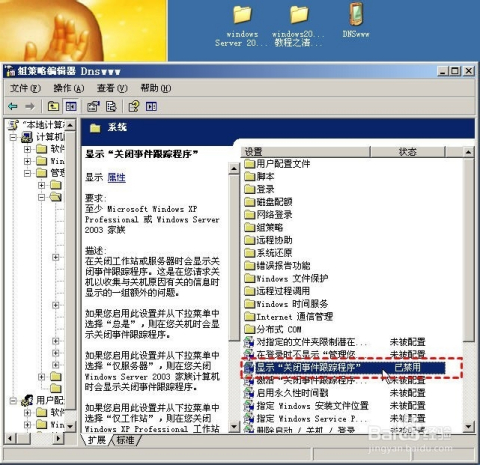Click the Export list toolbar icon
This screenshot has height=465, width=480.
pyautogui.click(x=111, y=106)
